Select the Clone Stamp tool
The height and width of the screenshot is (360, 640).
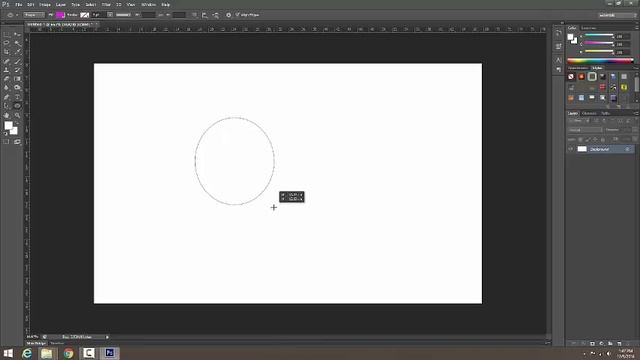[x=6, y=70]
